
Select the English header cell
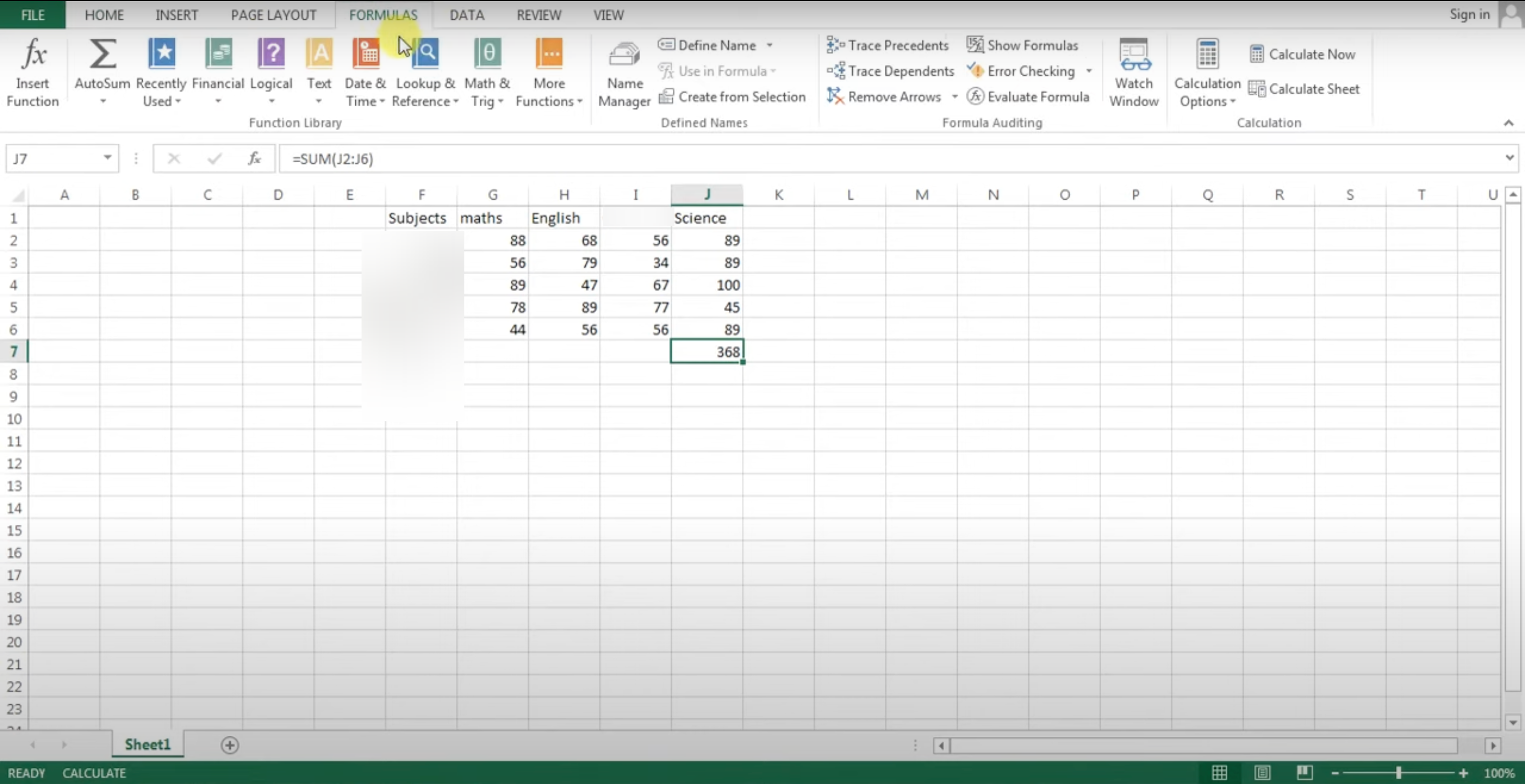pyautogui.click(x=564, y=218)
